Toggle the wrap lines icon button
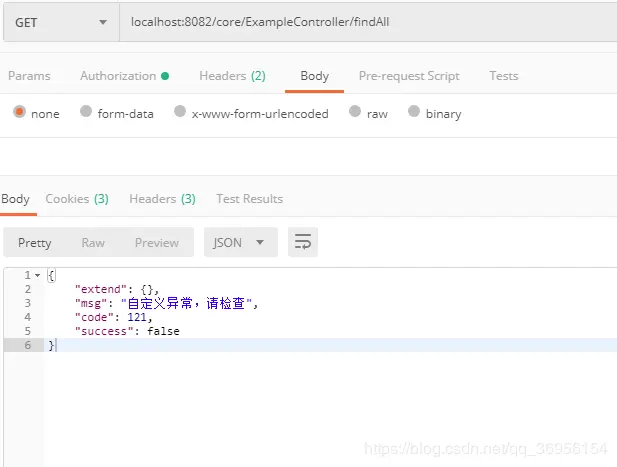This screenshot has width=617, height=467. coord(303,242)
